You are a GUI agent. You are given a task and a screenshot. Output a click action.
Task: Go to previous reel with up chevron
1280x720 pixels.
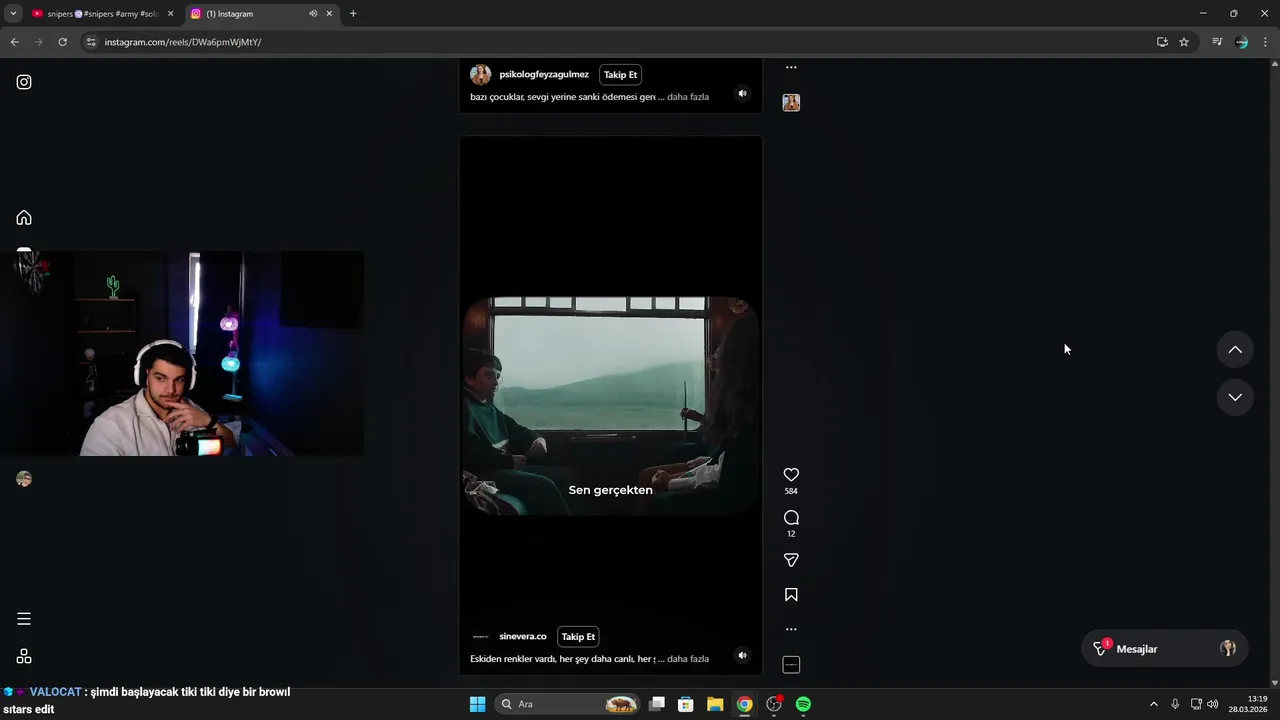[x=1235, y=350]
